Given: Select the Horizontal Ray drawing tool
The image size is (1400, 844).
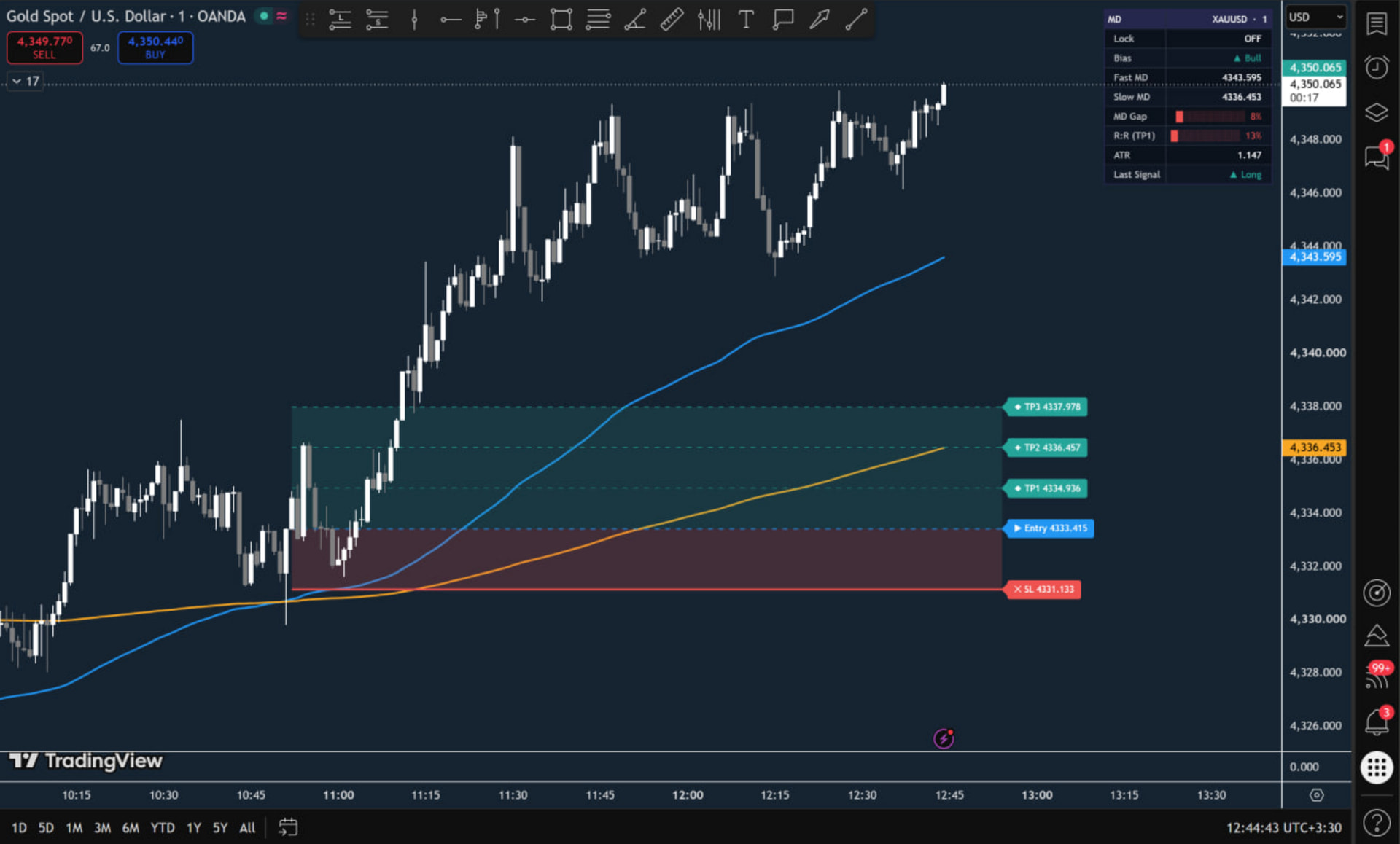Looking at the screenshot, I should tap(451, 20).
